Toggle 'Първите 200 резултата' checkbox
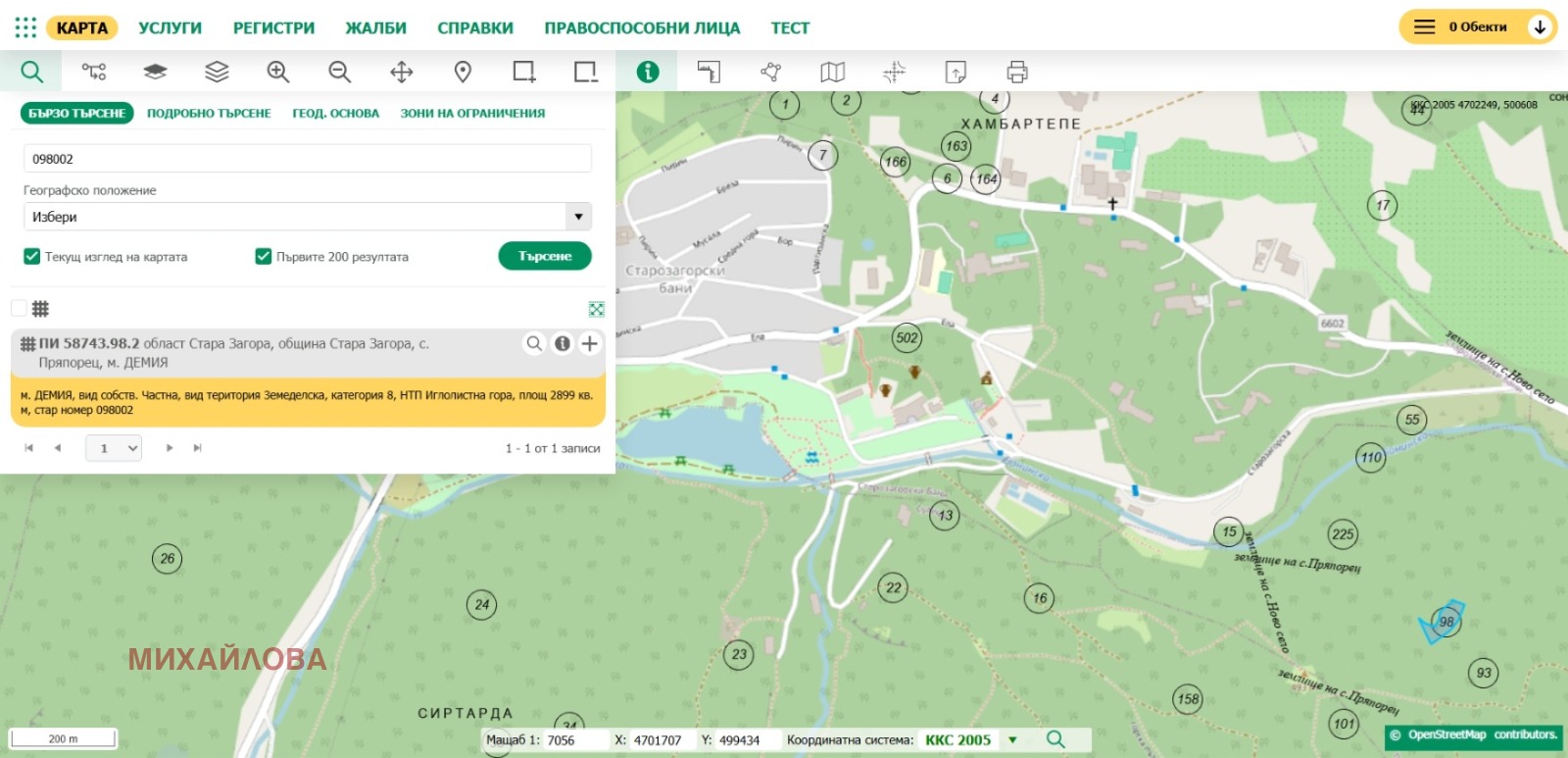 pyautogui.click(x=263, y=257)
